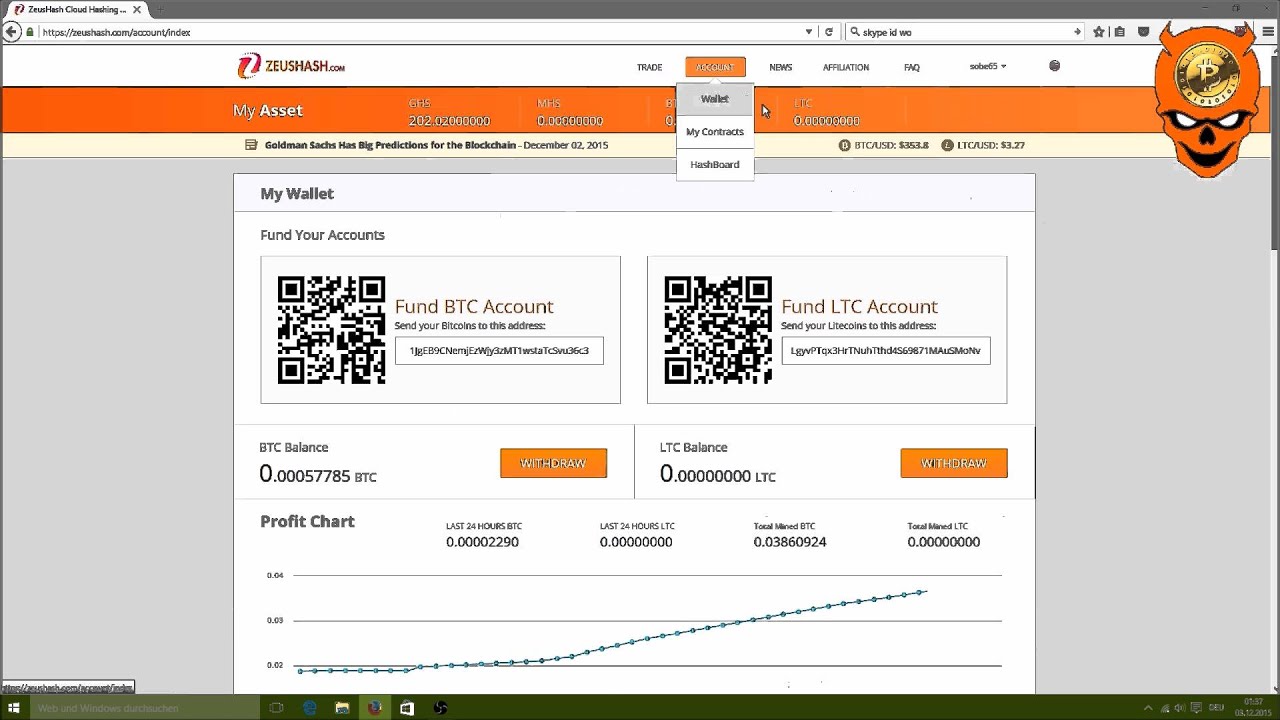Open Windows Store from taskbar
This screenshot has width=1280, height=720.
click(407, 708)
